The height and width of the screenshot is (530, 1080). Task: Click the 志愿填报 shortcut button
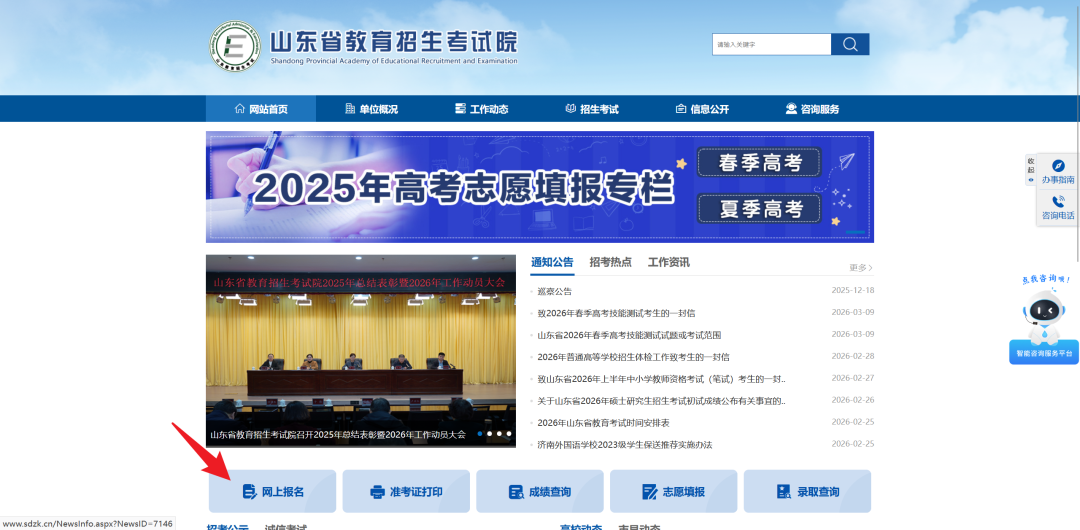[673, 492]
